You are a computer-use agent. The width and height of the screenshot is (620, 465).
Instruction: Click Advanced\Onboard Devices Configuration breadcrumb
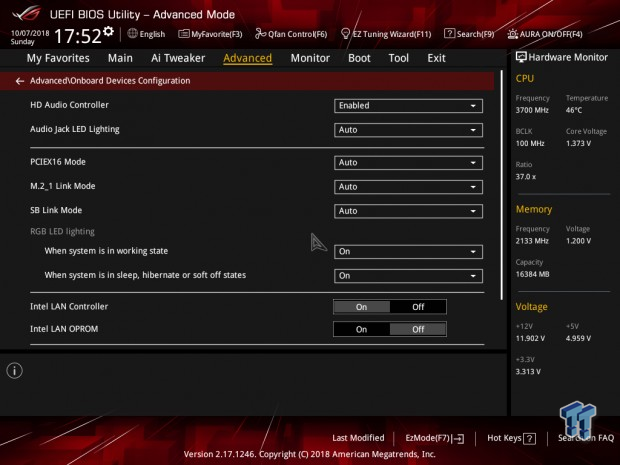tap(110, 81)
